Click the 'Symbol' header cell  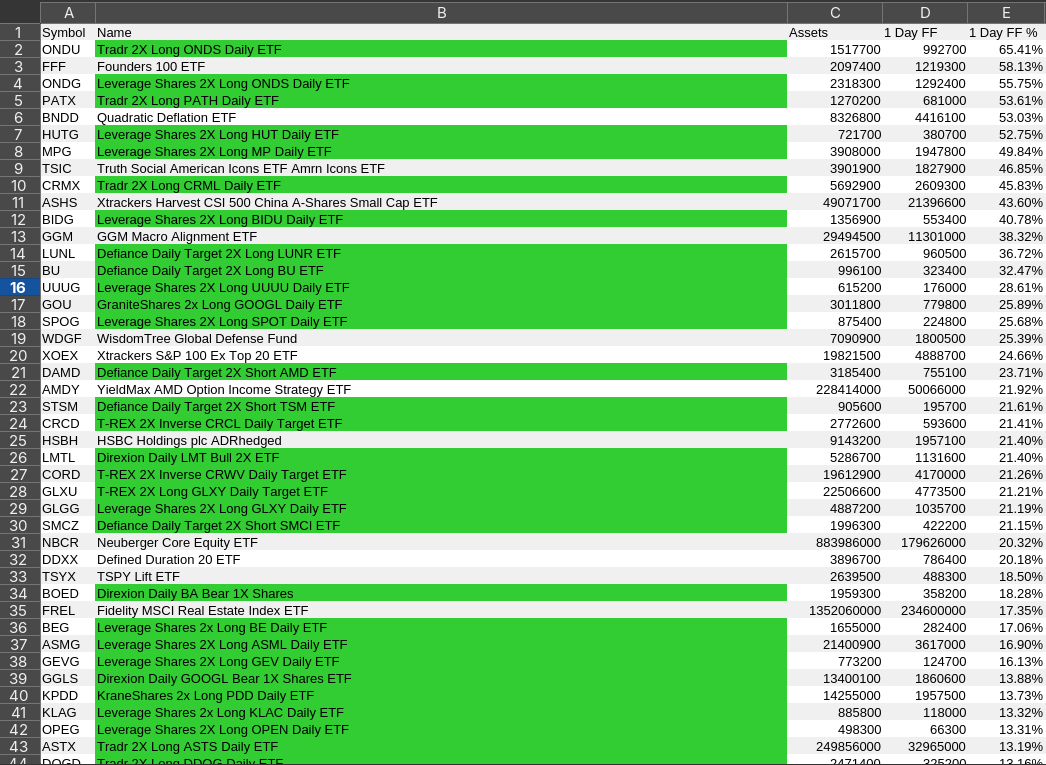68,33
